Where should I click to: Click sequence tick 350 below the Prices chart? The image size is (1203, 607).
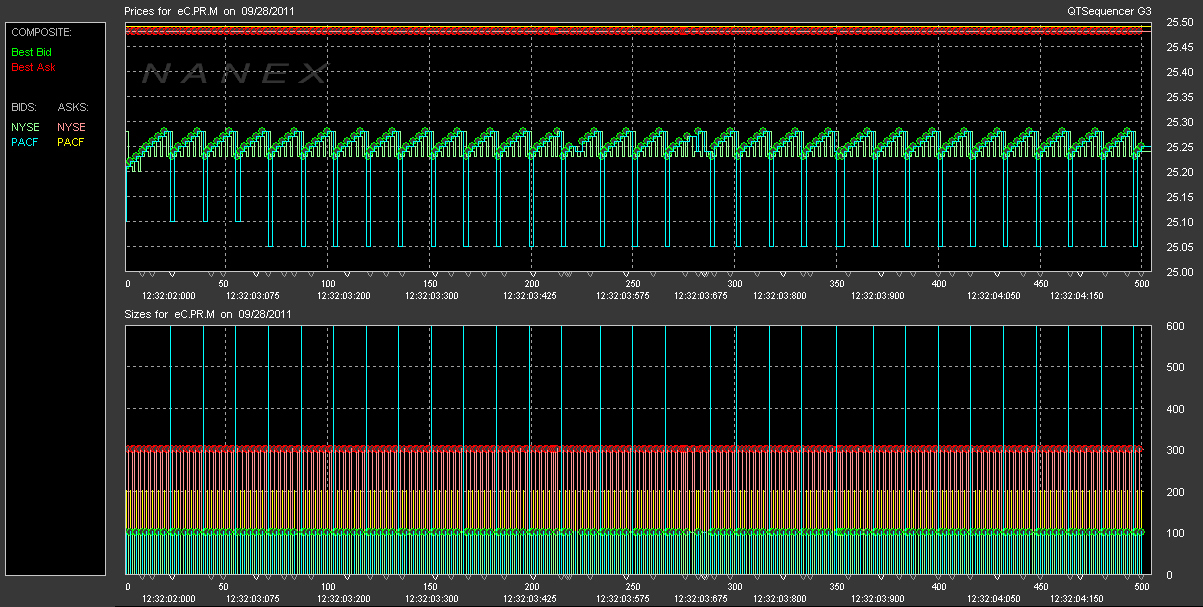[x=837, y=284]
